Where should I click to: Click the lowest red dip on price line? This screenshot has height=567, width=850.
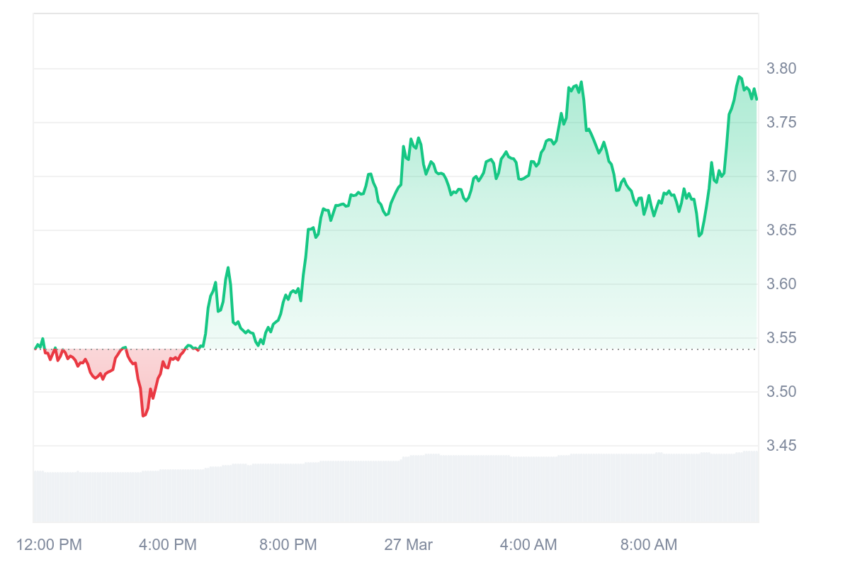tap(144, 415)
